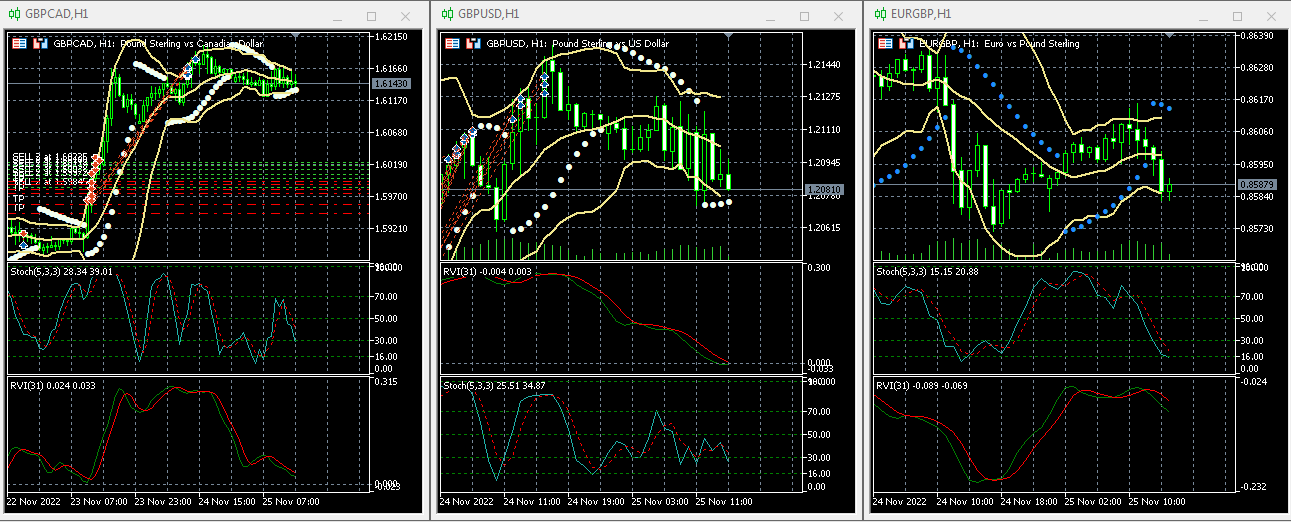Open one-click trading panel on GBPUSD chart
Screen dimensions: 1291x523
click(453, 44)
